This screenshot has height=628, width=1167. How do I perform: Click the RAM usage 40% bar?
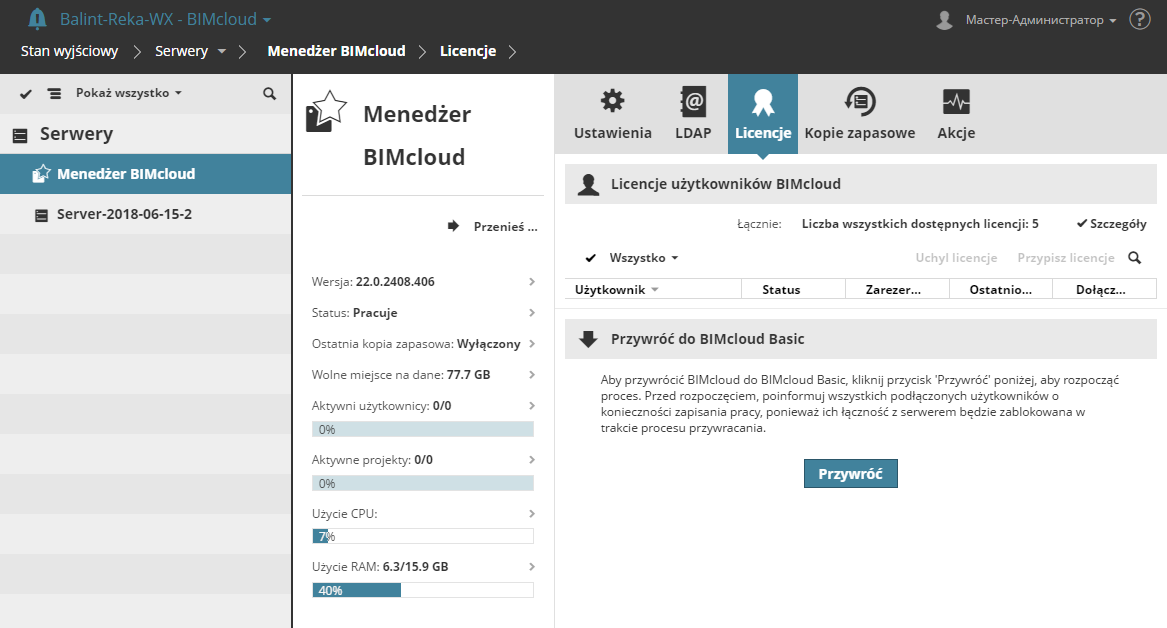[x=423, y=590]
